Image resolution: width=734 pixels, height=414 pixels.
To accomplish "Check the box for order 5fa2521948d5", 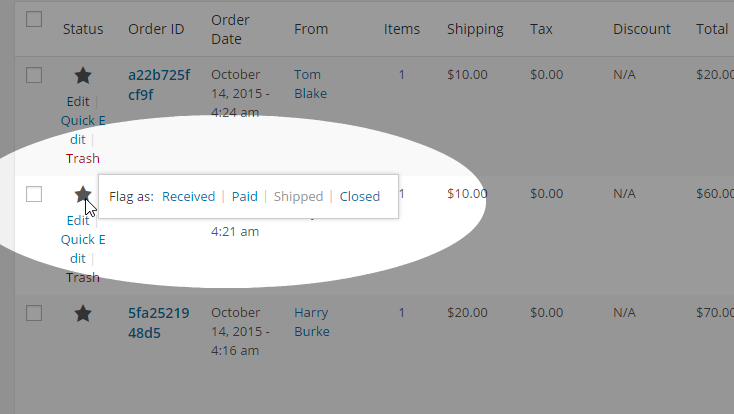I will click(x=34, y=313).
